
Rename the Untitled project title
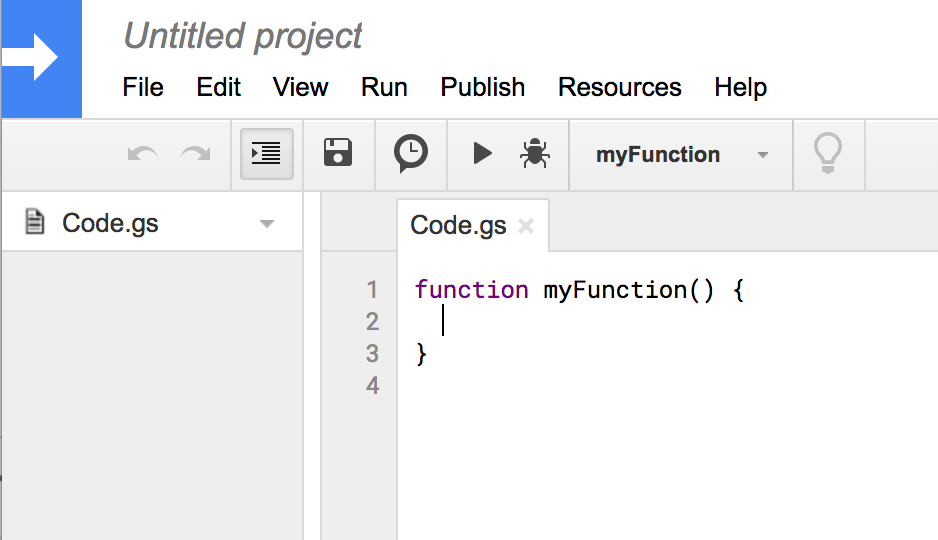click(x=242, y=36)
